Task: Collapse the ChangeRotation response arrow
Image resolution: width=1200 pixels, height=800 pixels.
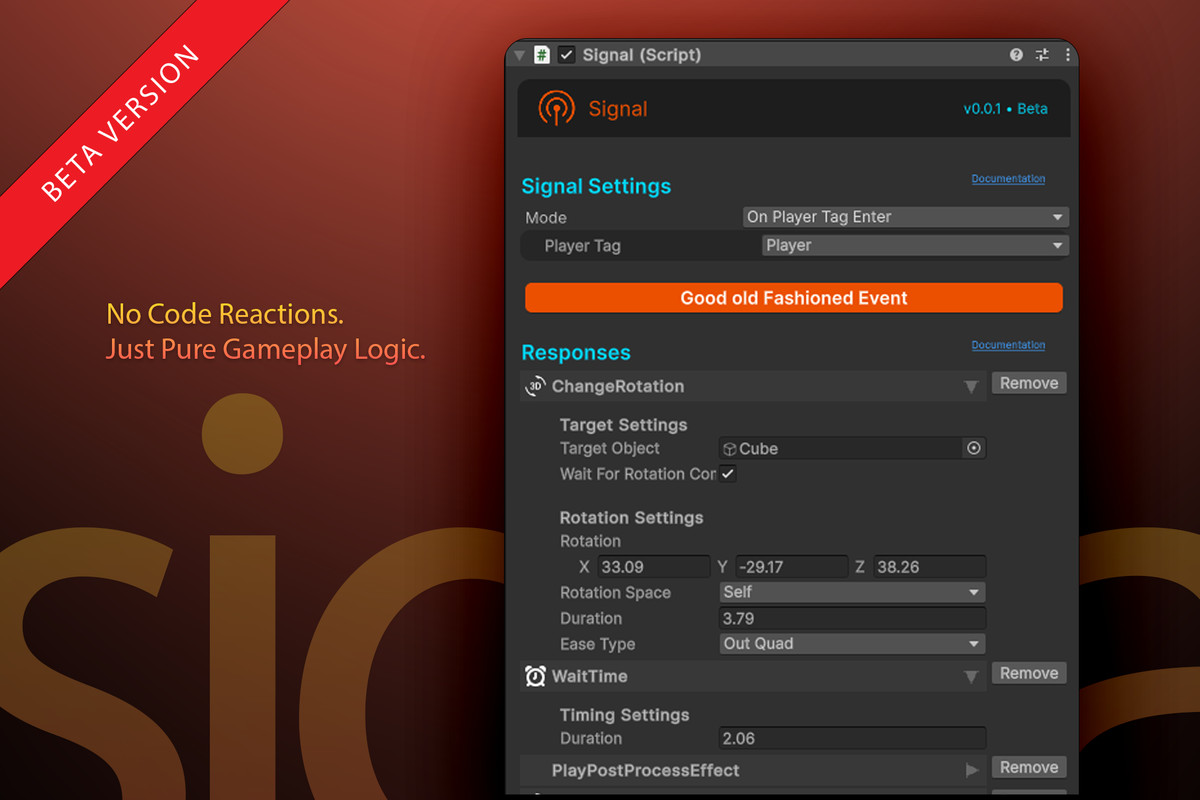Action: coord(970,386)
